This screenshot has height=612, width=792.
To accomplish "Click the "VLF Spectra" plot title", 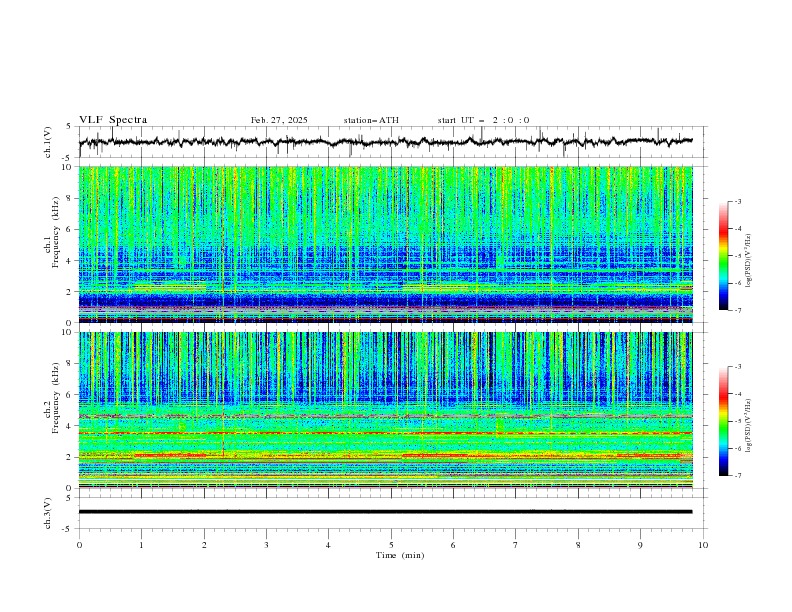I will (113, 120).
